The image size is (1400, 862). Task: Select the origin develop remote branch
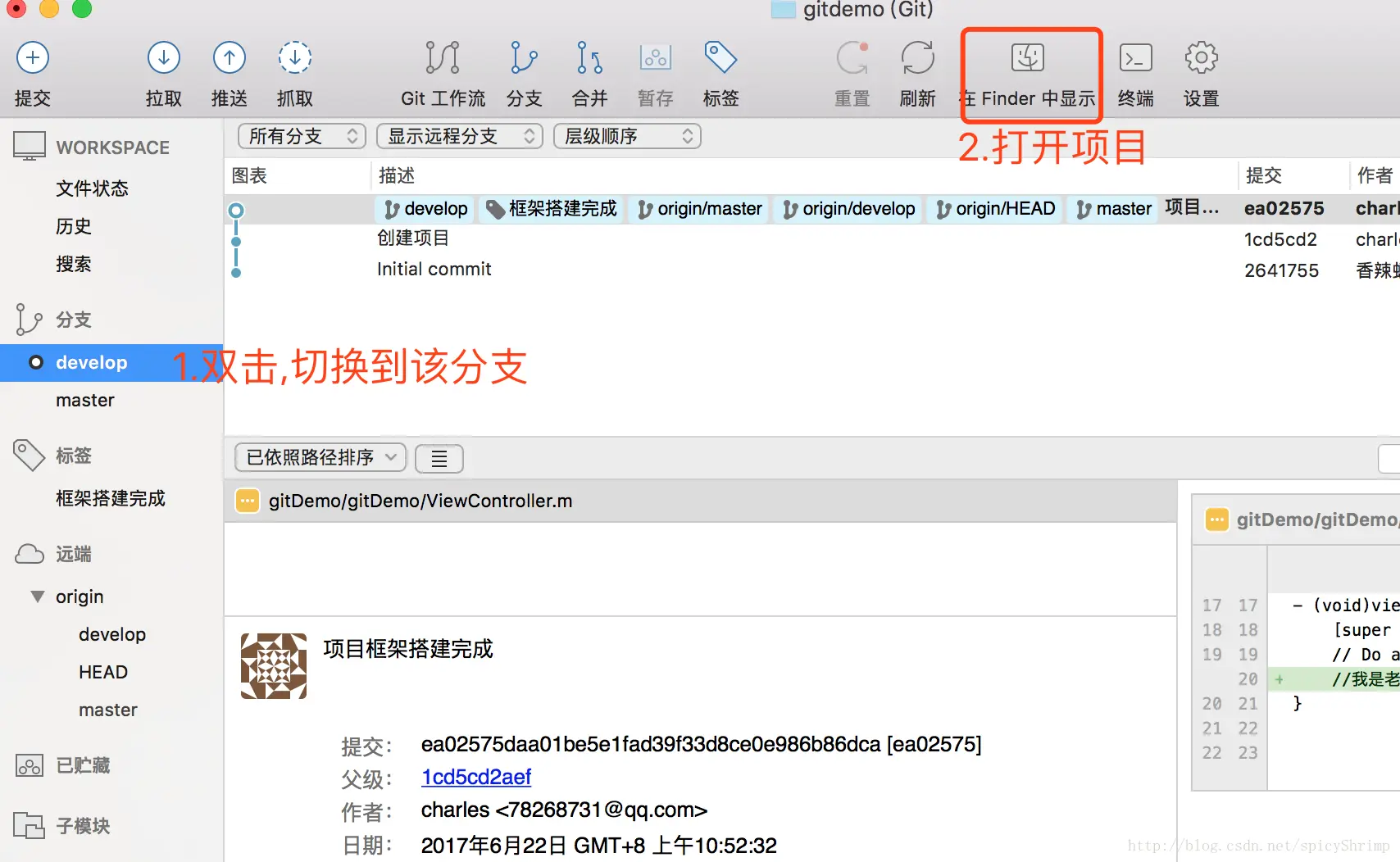pyautogui.click(x=112, y=634)
